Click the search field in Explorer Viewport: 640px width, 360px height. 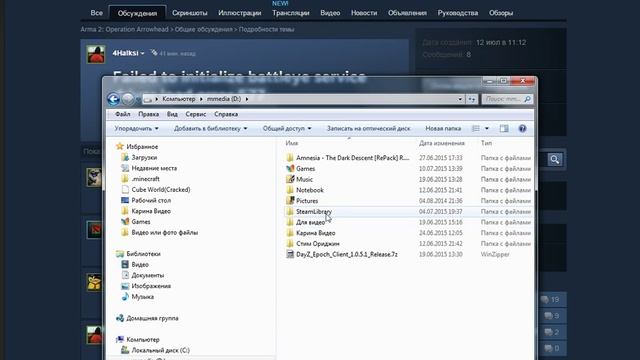[508, 99]
